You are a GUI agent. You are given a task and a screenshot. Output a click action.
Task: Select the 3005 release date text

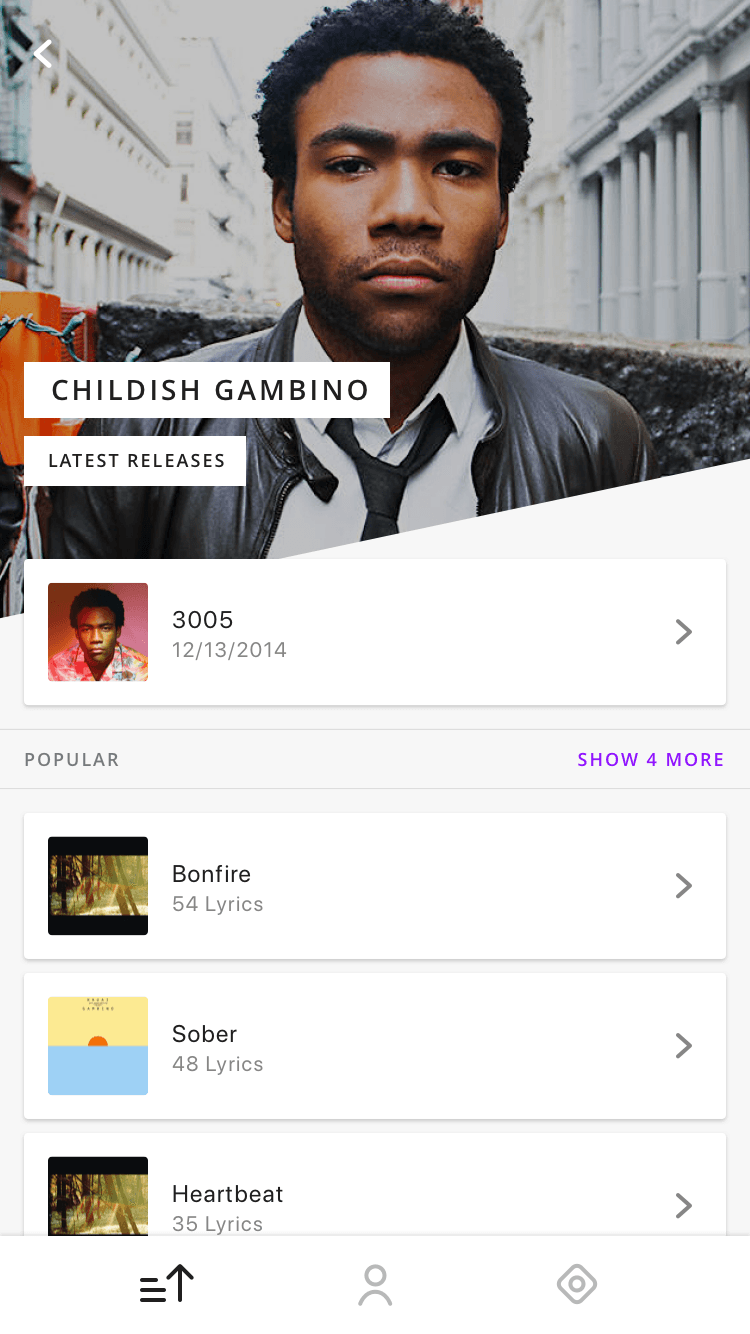229,650
